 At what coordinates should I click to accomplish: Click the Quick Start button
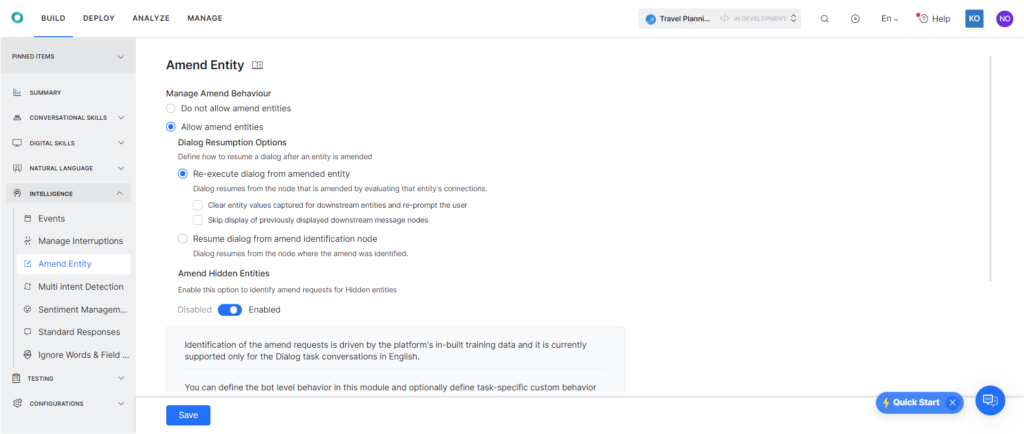point(910,402)
